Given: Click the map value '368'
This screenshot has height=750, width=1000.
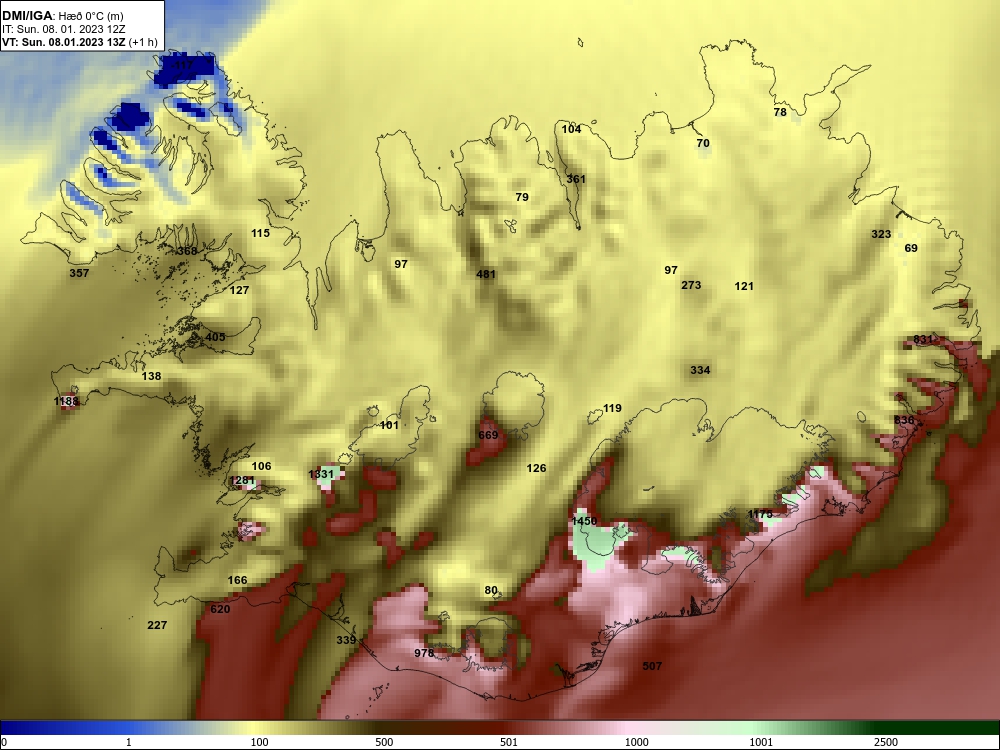Looking at the screenshot, I should pyautogui.click(x=187, y=251).
